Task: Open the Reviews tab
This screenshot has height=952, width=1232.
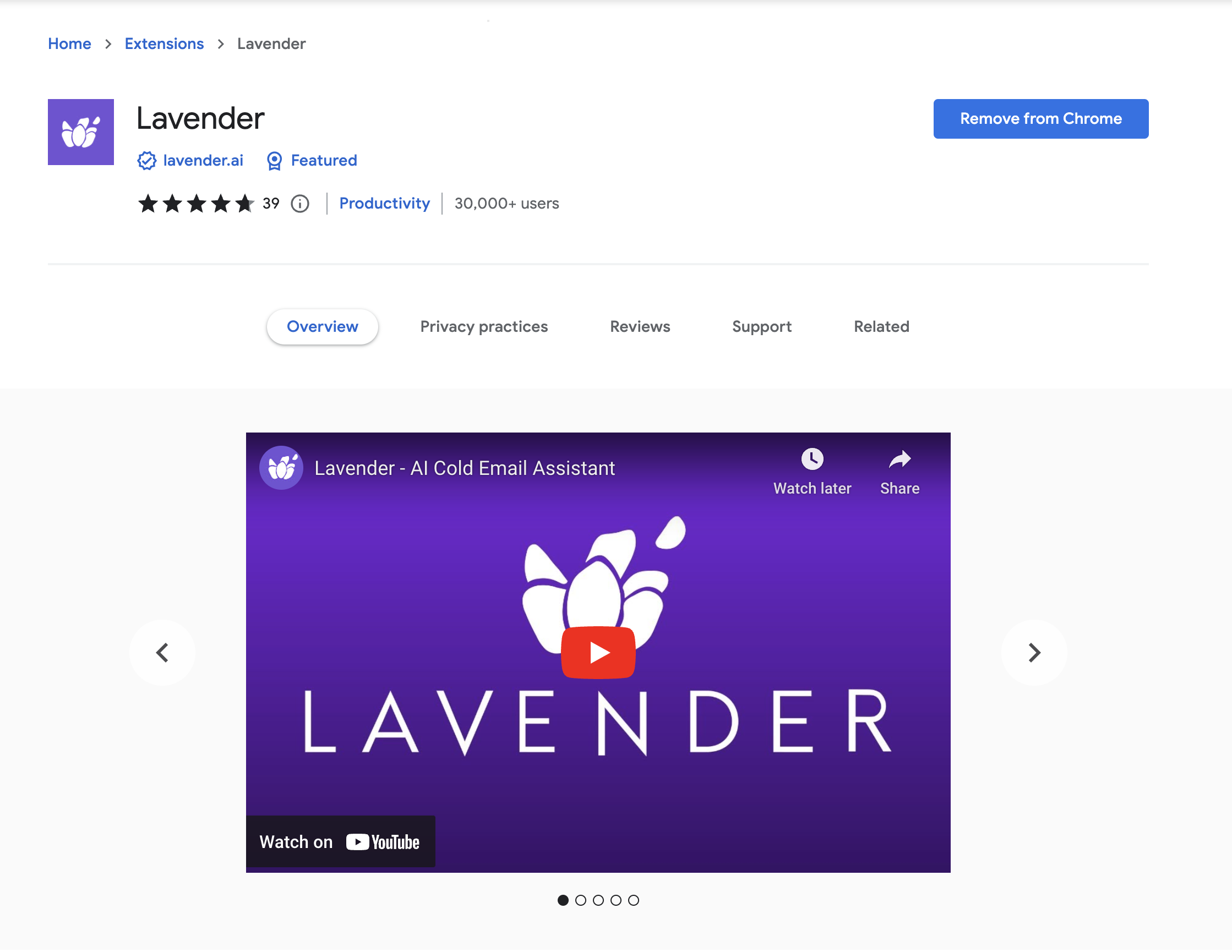Action: [x=640, y=326]
